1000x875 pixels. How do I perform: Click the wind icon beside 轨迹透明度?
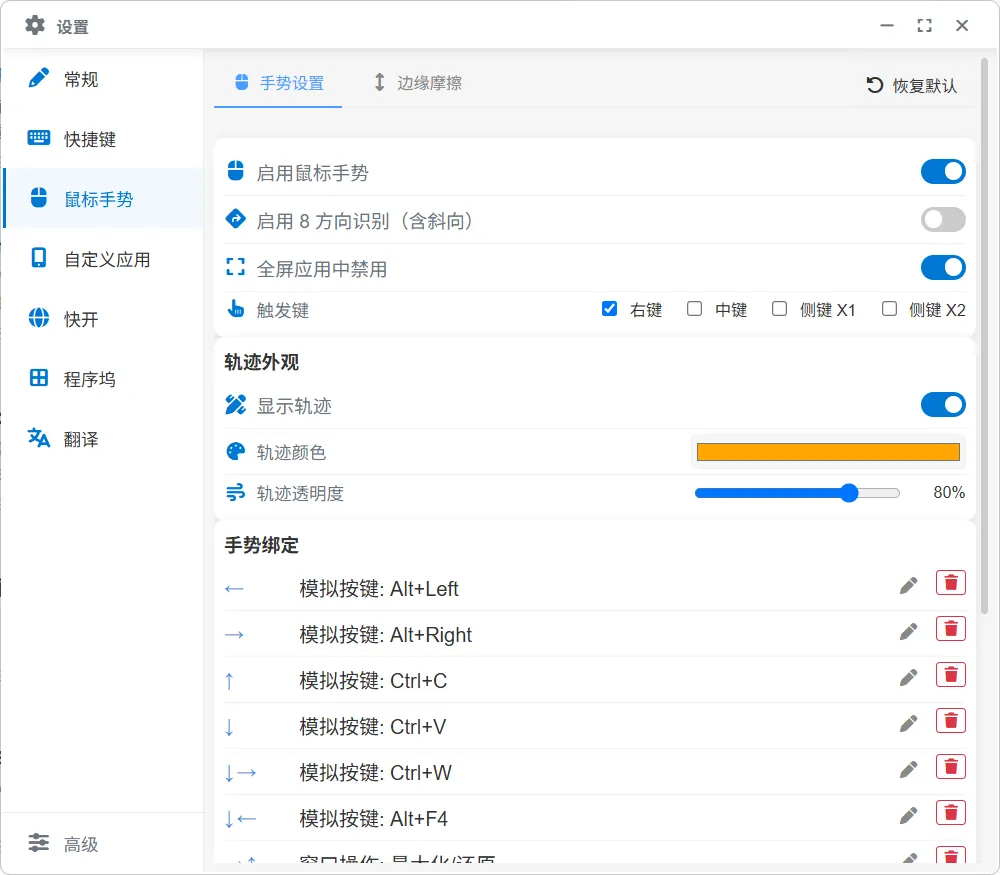click(235, 492)
